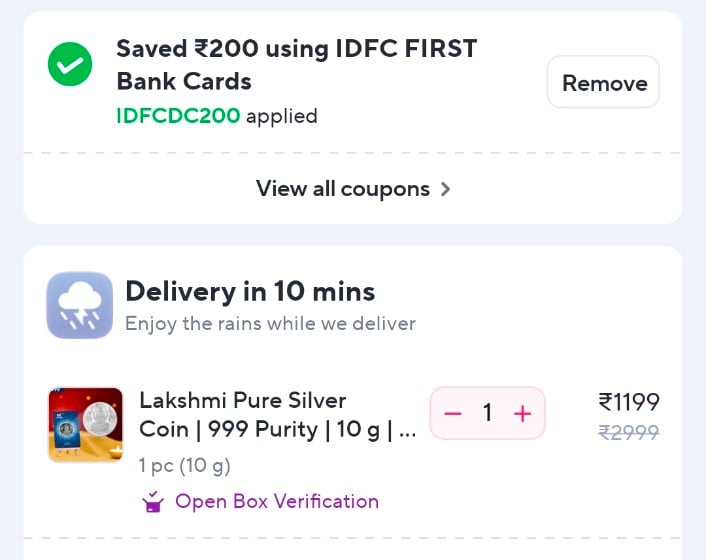Click the ₹1199 discounted price

pyautogui.click(x=629, y=402)
